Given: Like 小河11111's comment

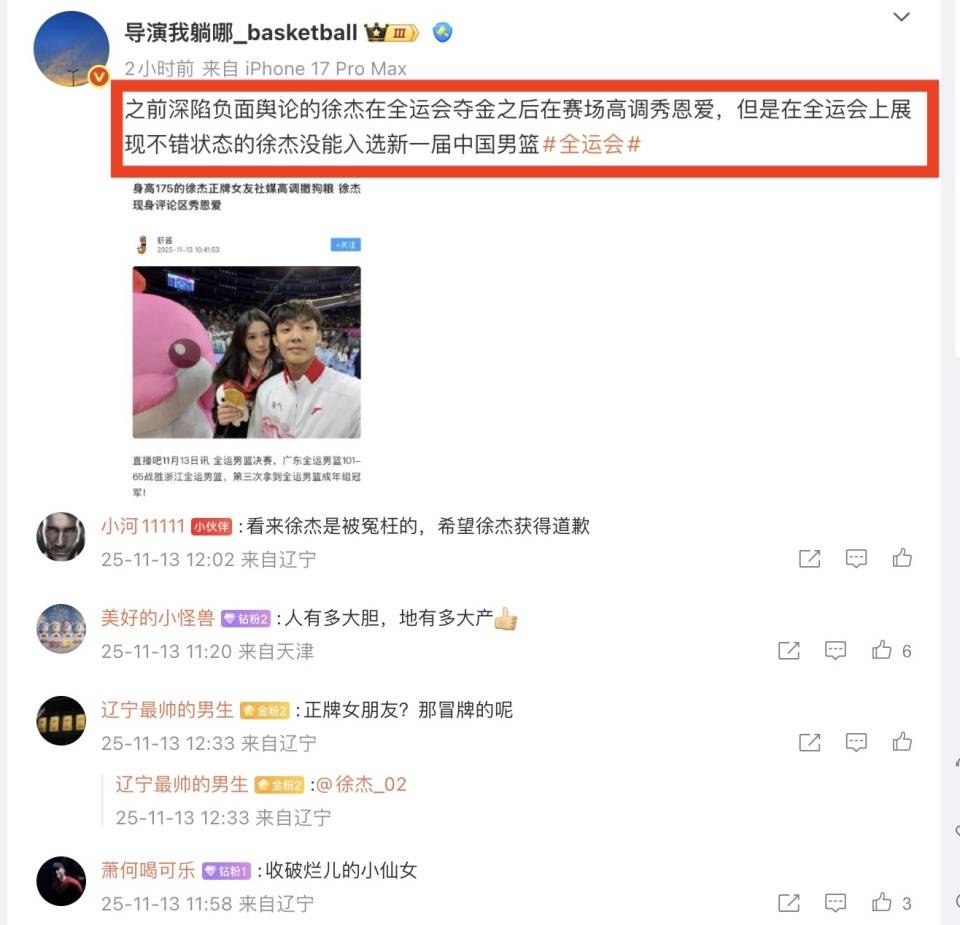Looking at the screenshot, I should coord(902,558).
